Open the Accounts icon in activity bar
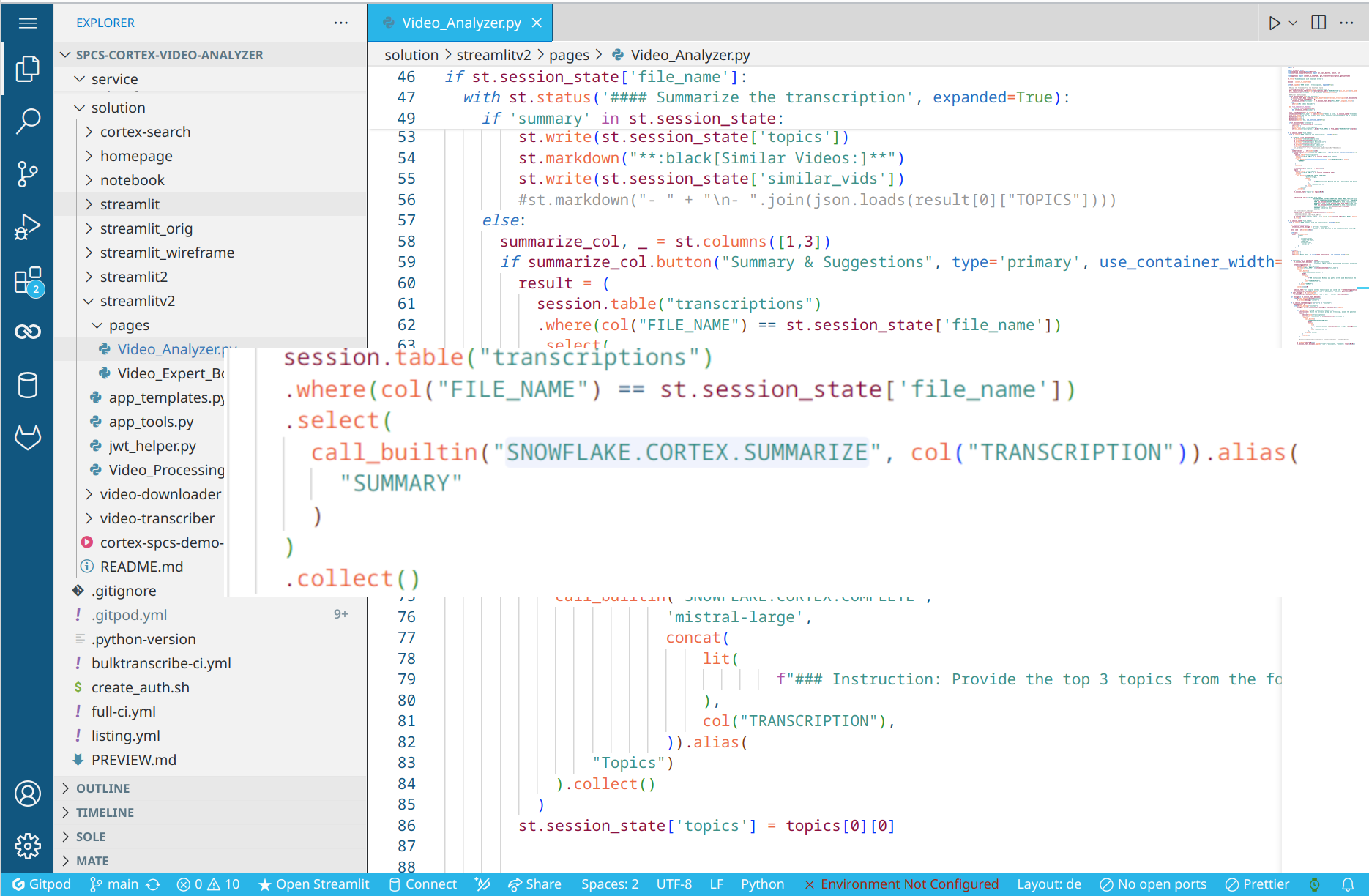 point(27,793)
